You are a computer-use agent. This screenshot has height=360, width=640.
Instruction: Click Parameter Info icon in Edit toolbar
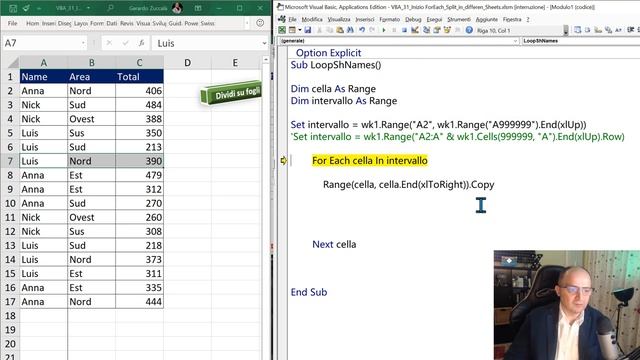pyautogui.click(x=608, y=30)
